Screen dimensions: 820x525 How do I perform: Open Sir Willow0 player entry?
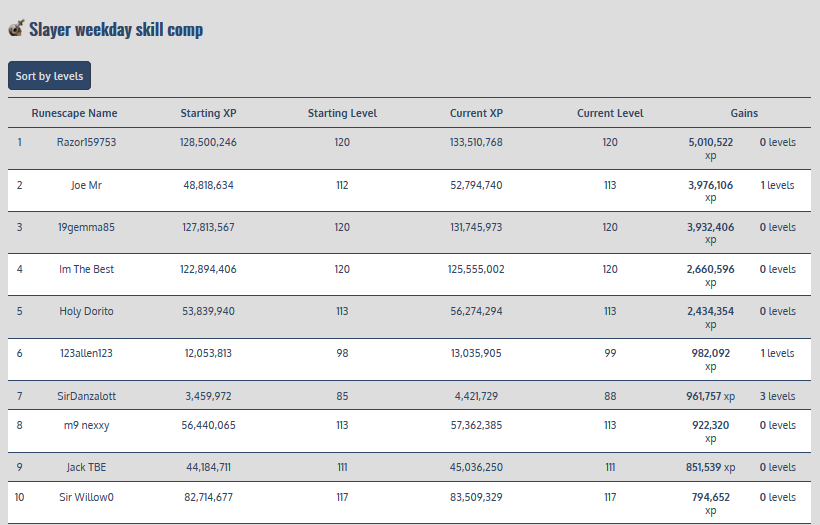click(86, 497)
